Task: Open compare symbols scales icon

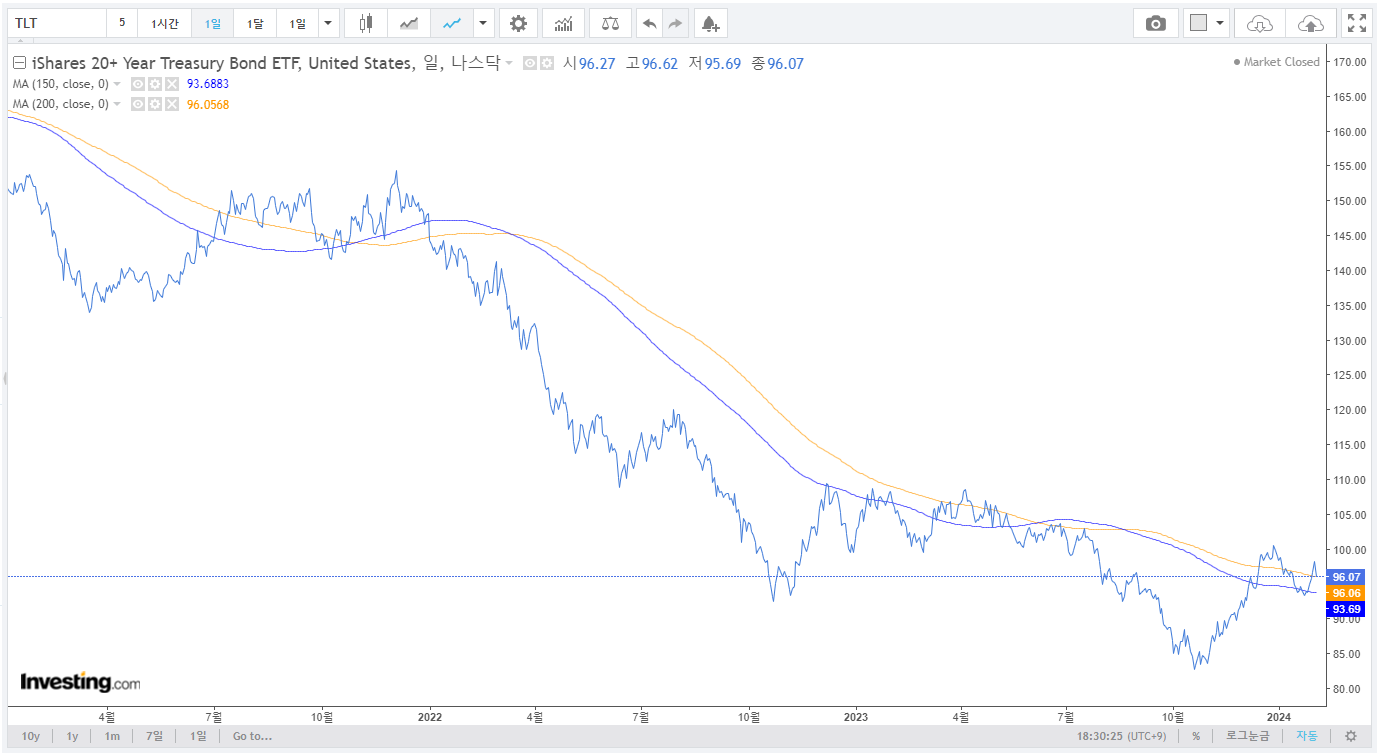Action: pos(610,23)
